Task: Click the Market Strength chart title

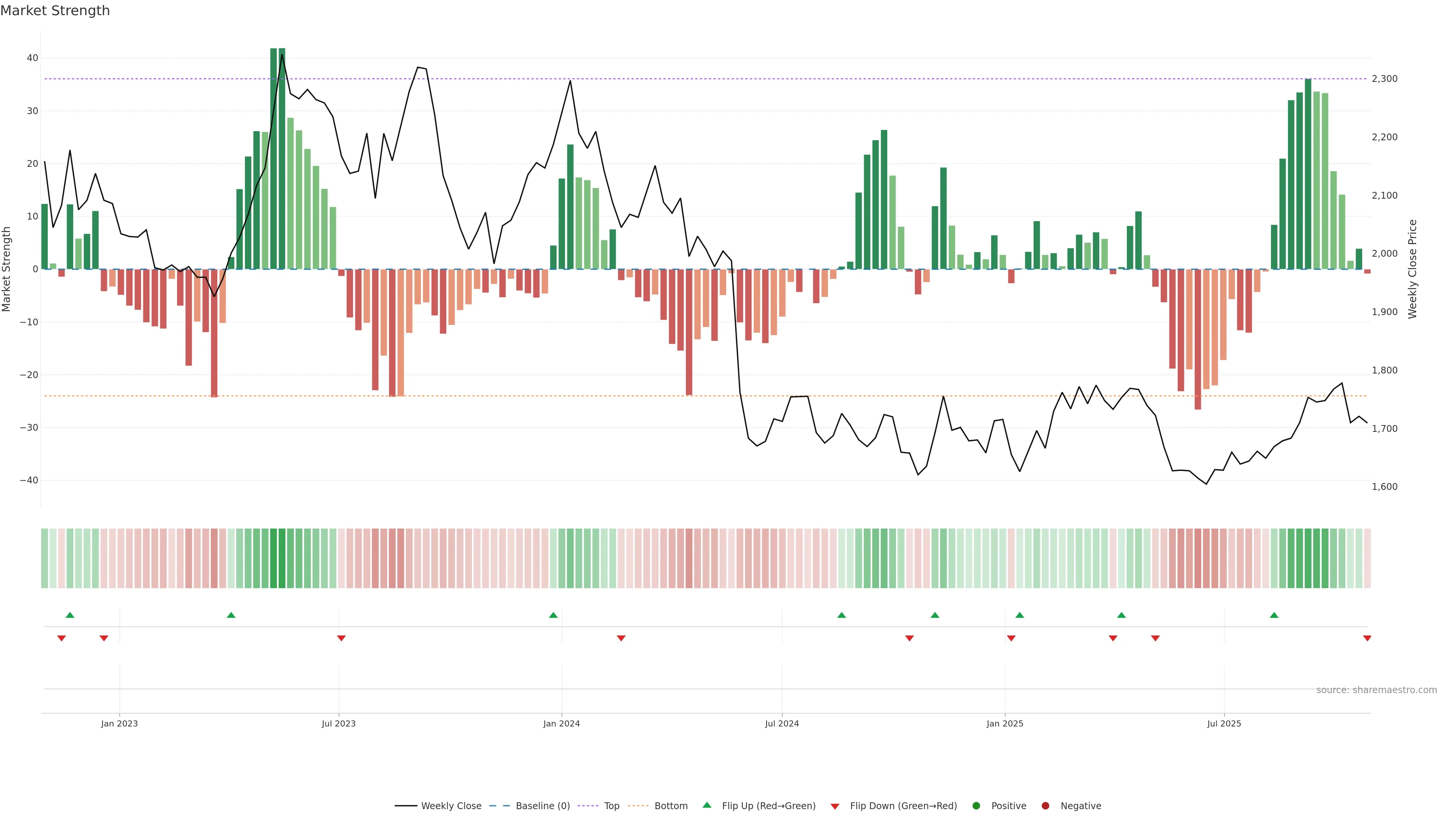Action: (x=55, y=11)
